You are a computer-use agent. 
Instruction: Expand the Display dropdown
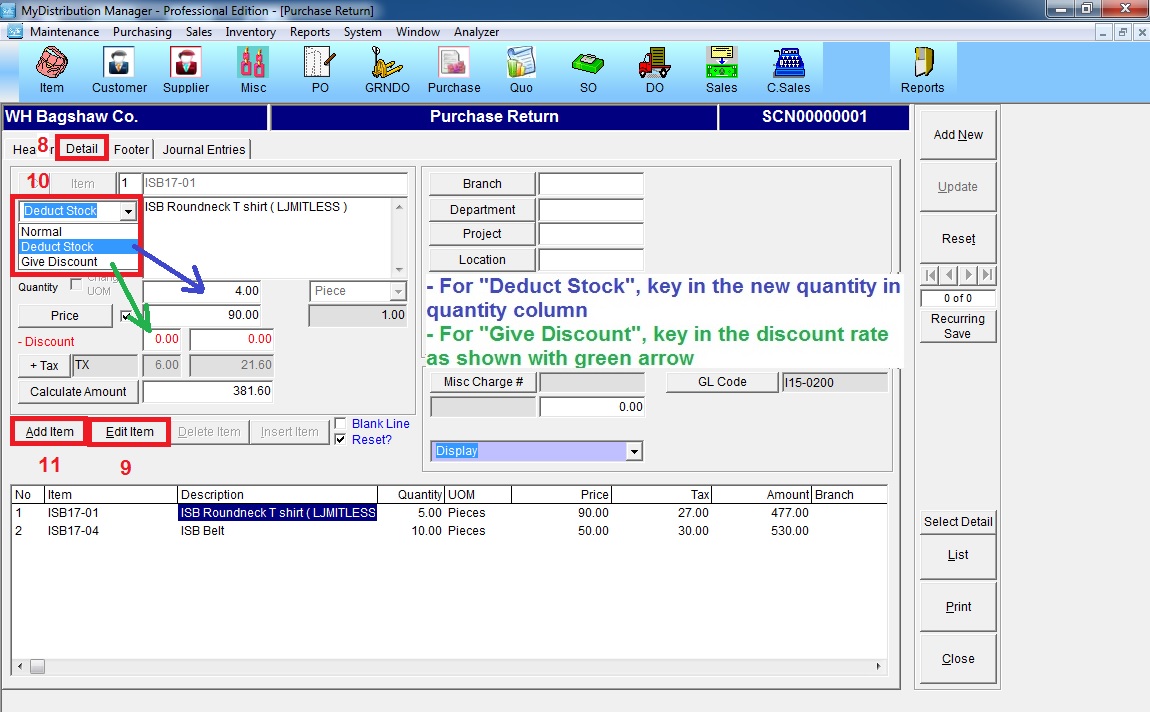(633, 452)
